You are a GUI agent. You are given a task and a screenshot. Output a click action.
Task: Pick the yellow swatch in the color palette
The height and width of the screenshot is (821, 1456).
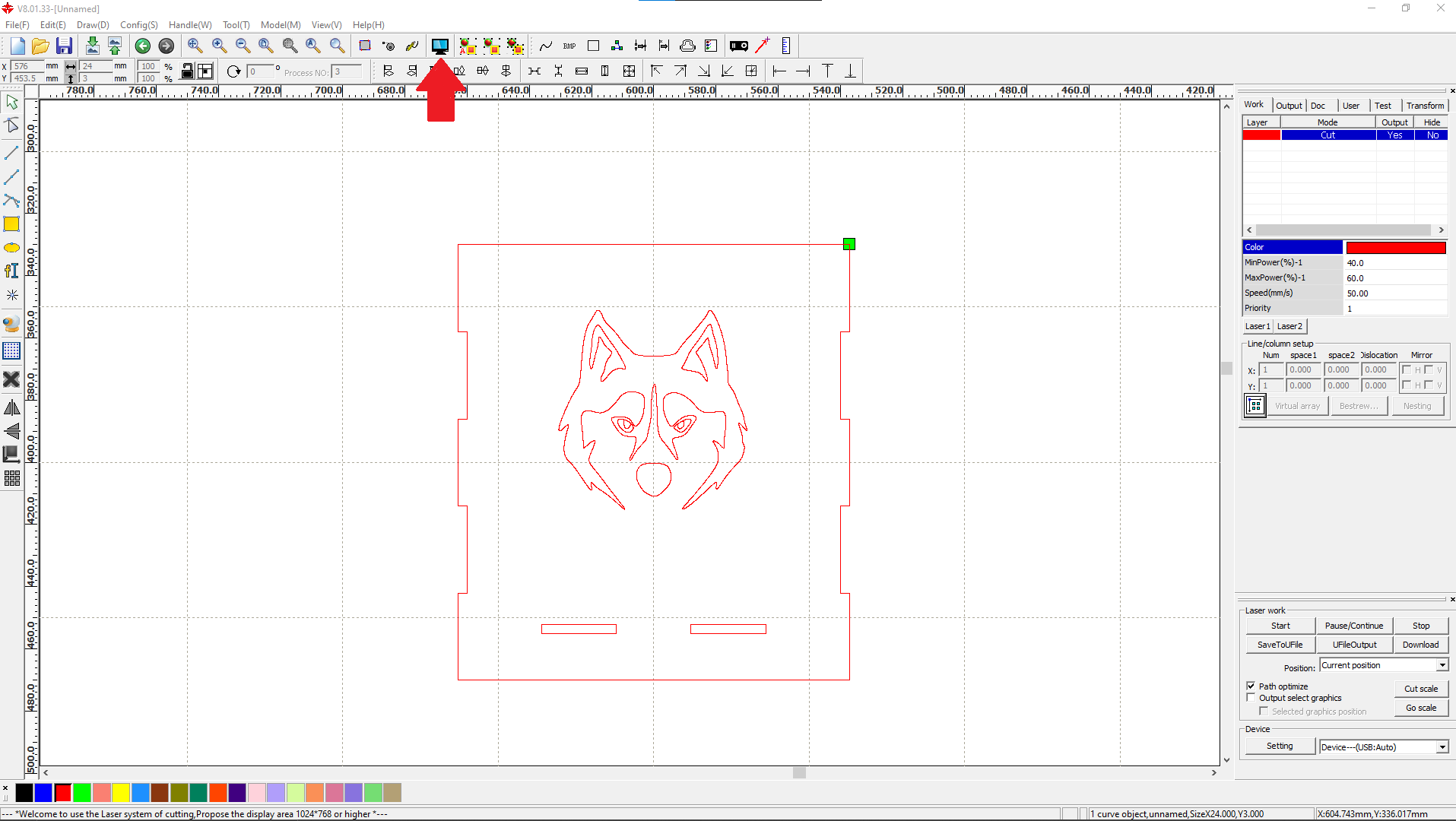coord(121,793)
